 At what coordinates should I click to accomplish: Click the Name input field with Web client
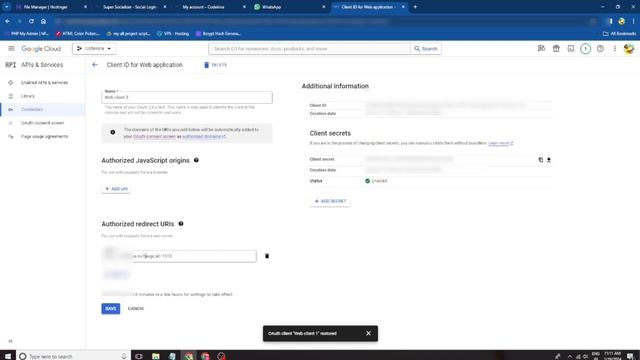(187, 97)
